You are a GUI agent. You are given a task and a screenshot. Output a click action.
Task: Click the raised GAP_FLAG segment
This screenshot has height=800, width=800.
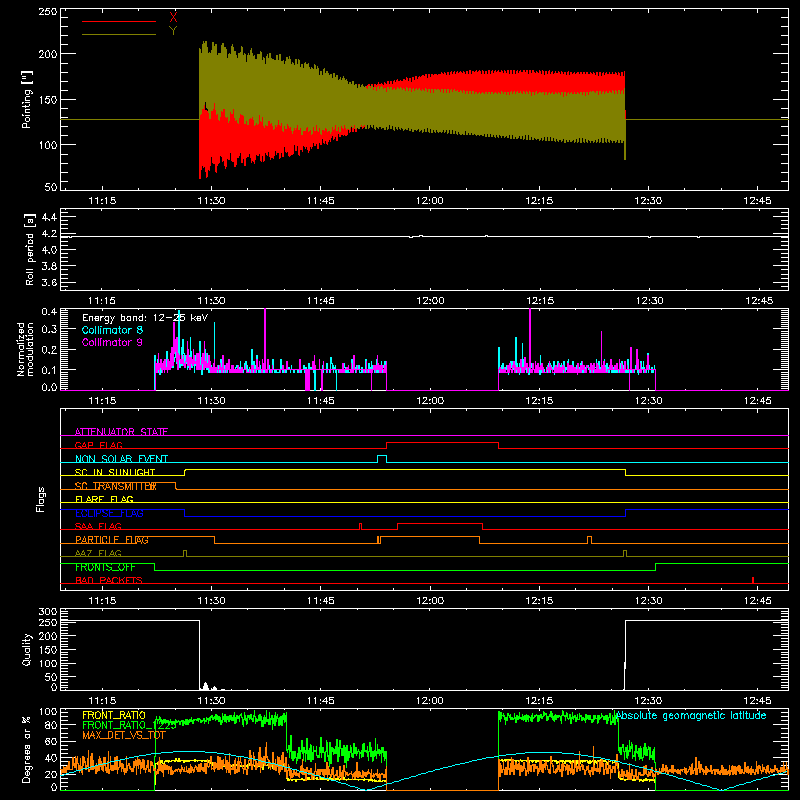(x=442, y=442)
